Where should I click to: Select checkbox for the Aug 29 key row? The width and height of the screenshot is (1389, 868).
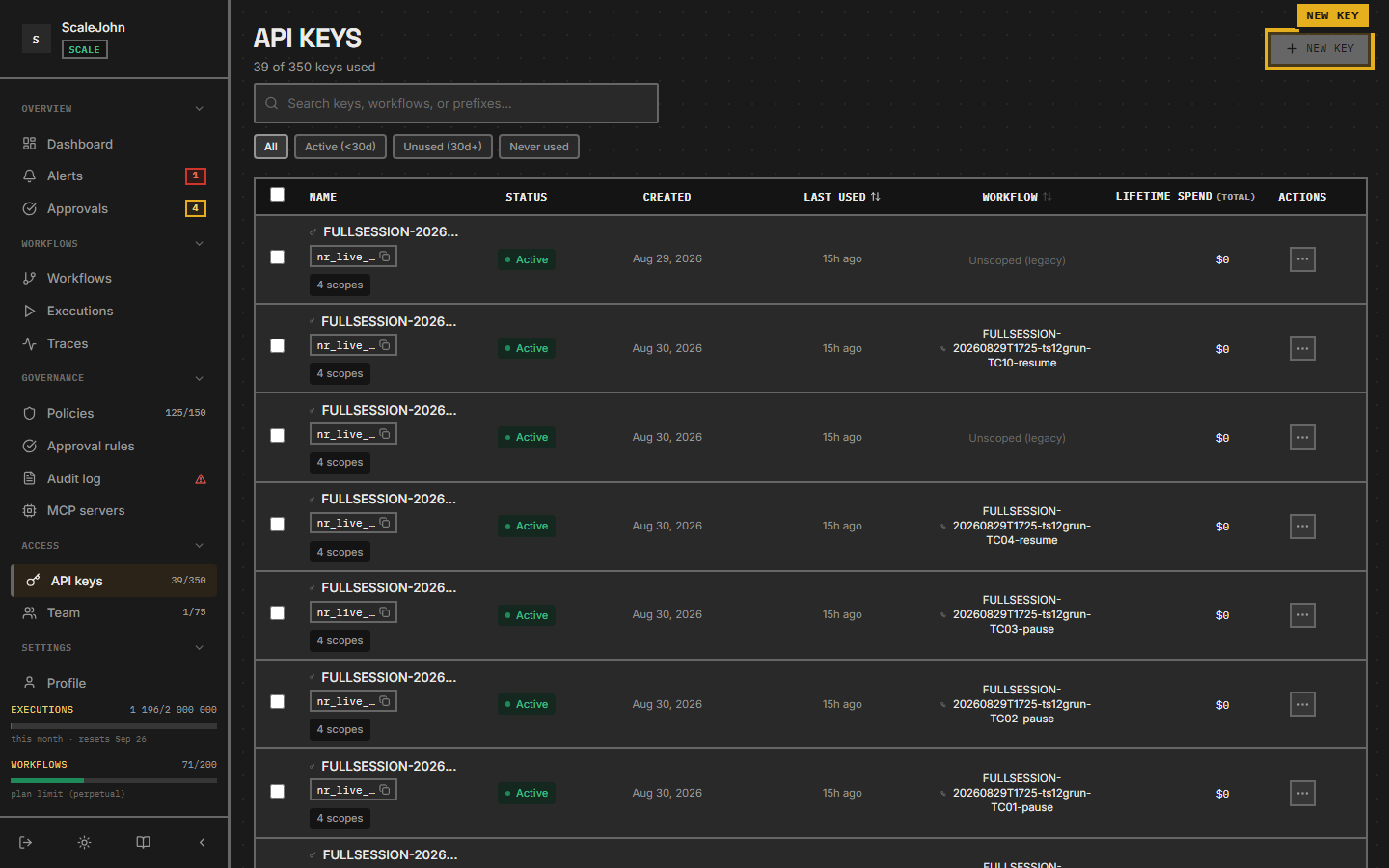[278, 258]
